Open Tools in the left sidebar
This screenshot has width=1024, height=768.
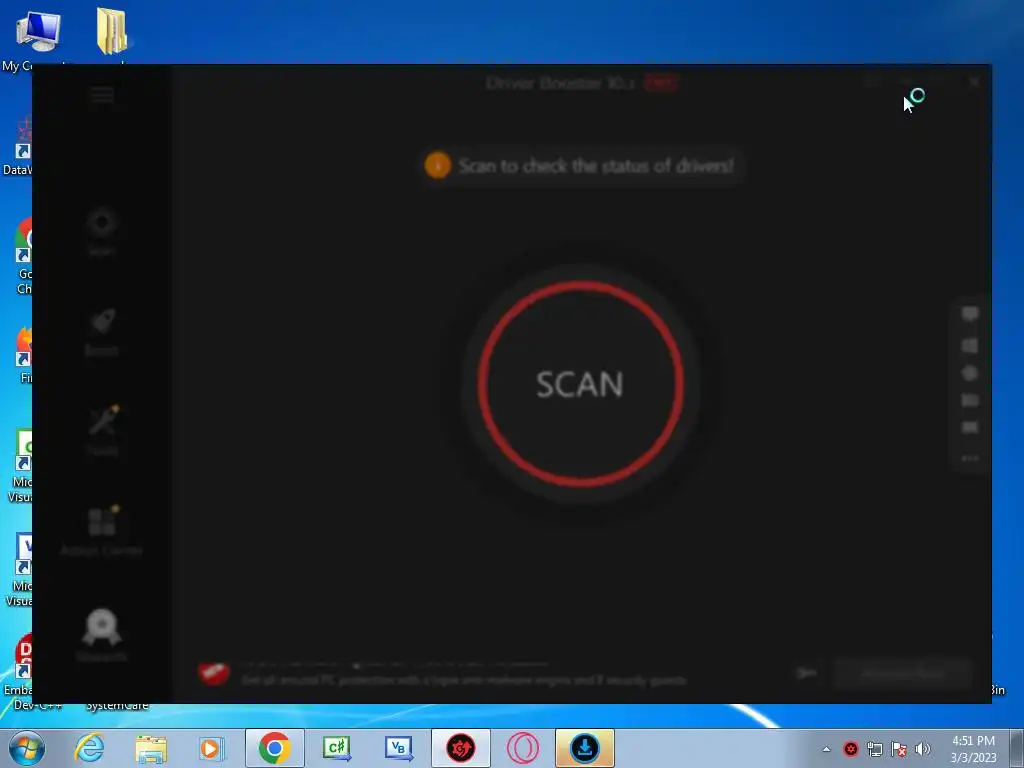point(103,429)
